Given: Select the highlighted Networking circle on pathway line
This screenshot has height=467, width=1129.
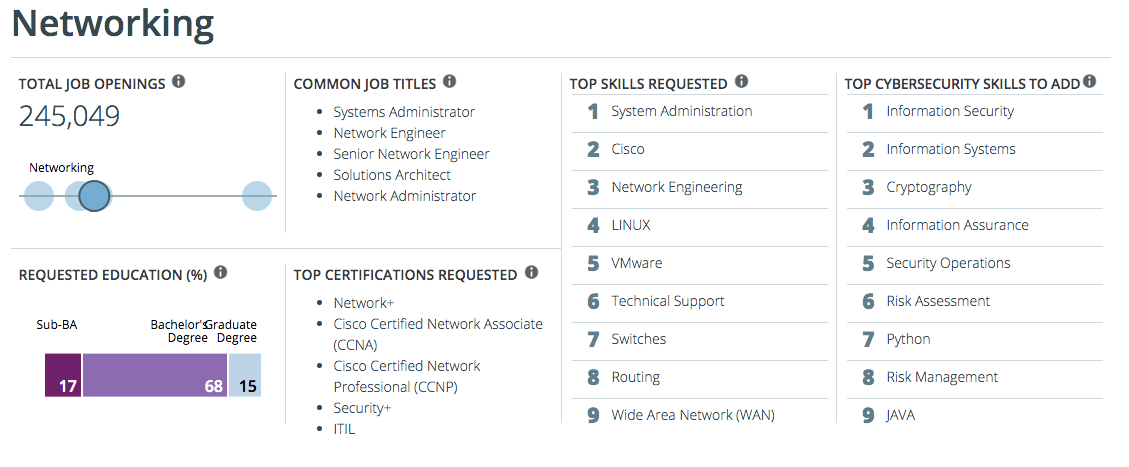Looking at the screenshot, I should point(94,196).
